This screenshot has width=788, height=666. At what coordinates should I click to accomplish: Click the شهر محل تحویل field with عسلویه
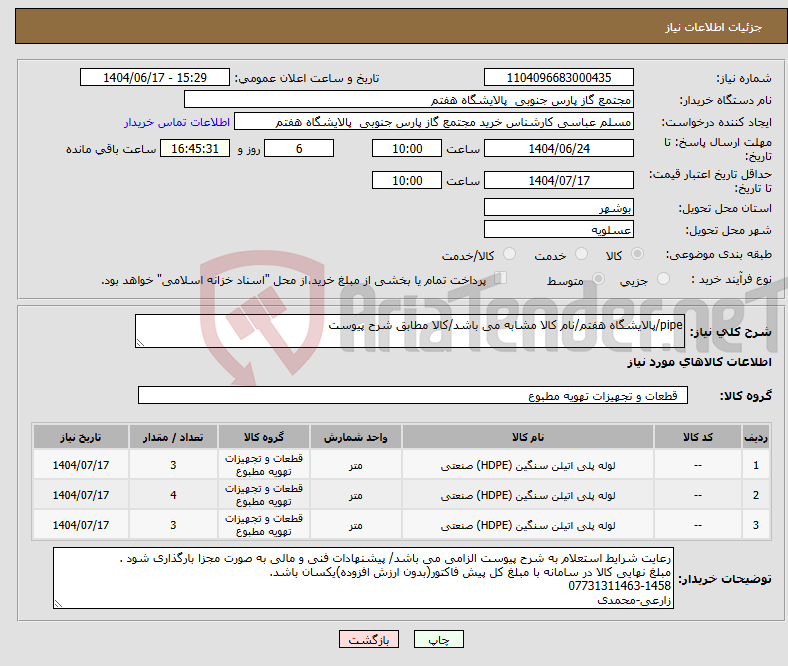coord(558,230)
